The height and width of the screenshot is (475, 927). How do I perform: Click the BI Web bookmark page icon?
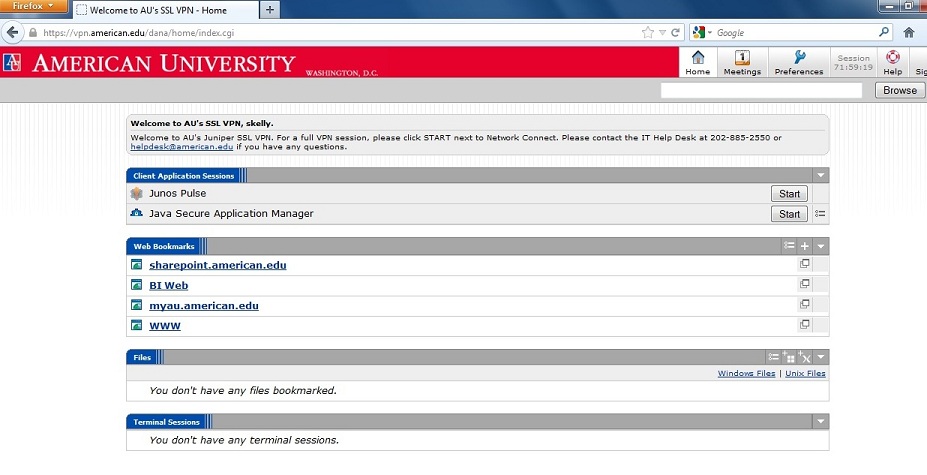pyautogui.click(x=137, y=285)
